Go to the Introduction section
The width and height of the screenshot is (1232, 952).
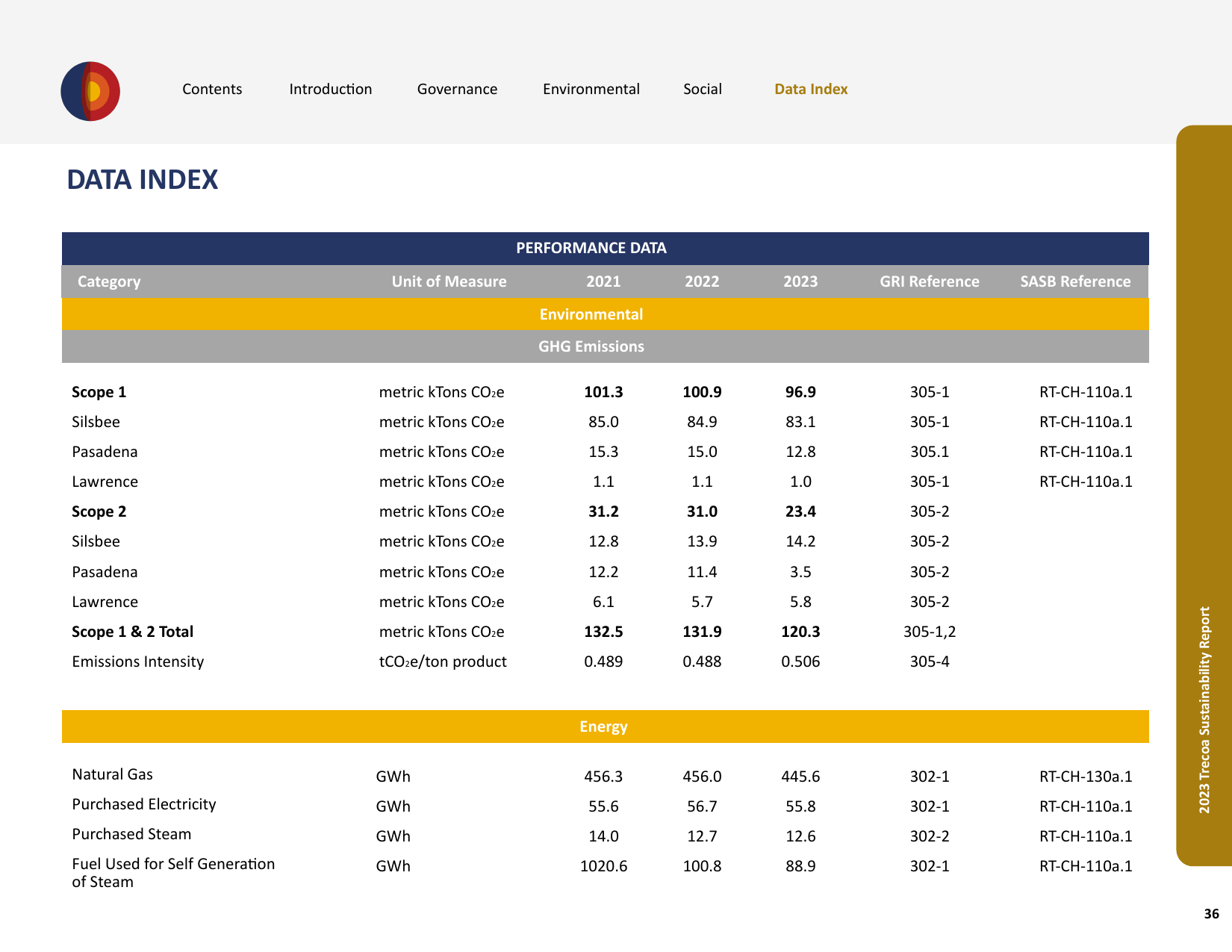click(x=331, y=89)
